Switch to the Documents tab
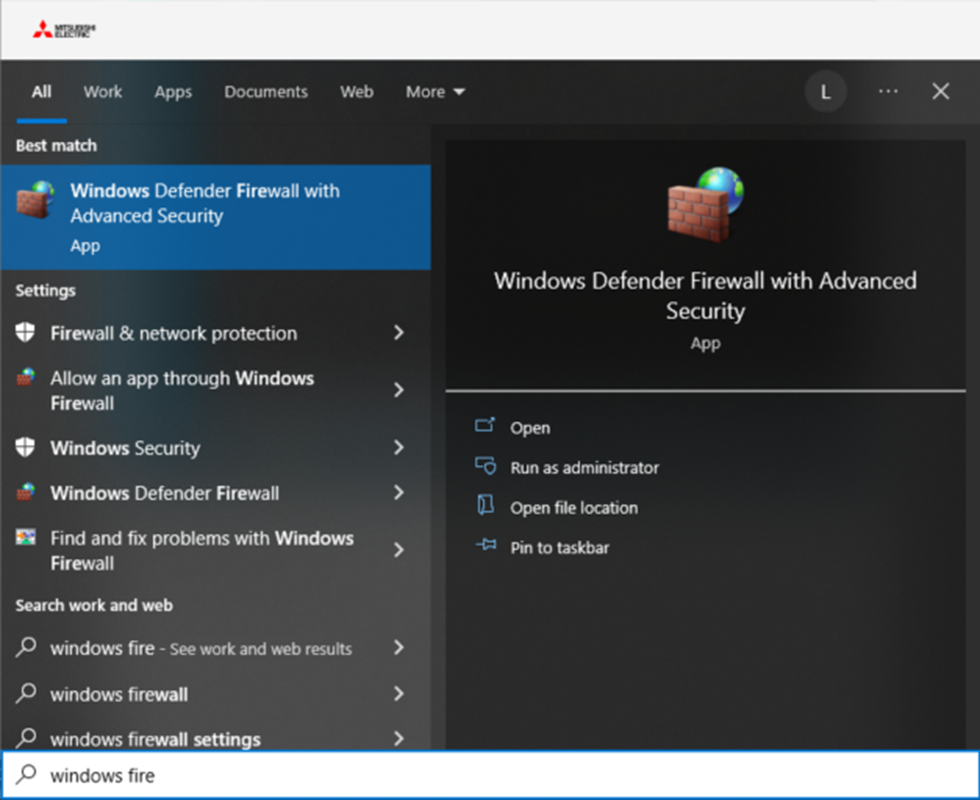 [x=266, y=92]
